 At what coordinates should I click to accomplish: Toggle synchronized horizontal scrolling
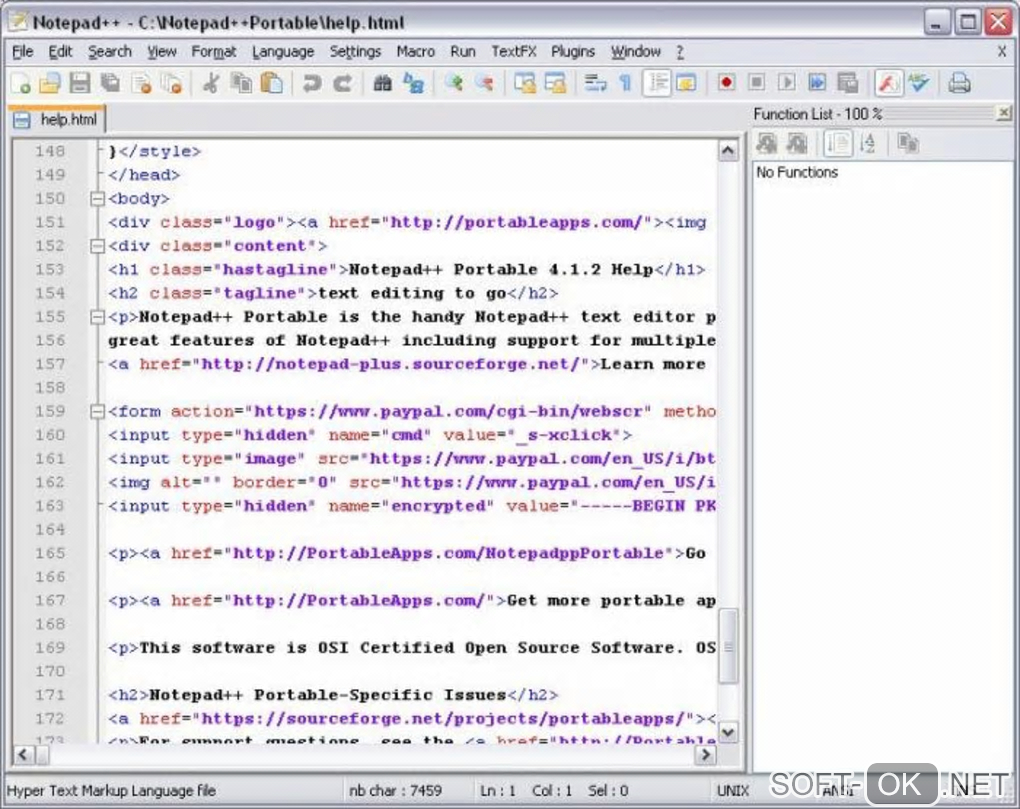(555, 83)
